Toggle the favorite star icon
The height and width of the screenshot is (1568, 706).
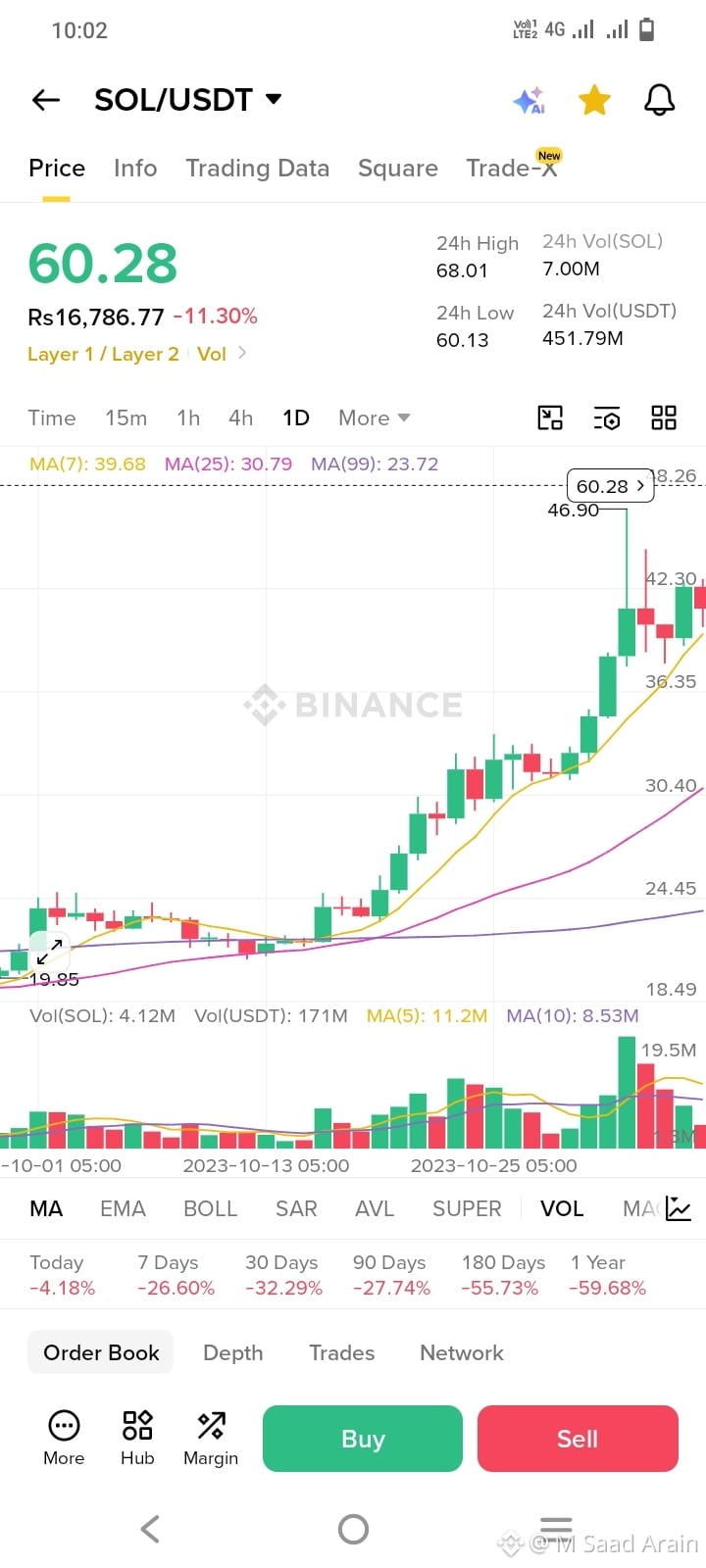pos(594,99)
